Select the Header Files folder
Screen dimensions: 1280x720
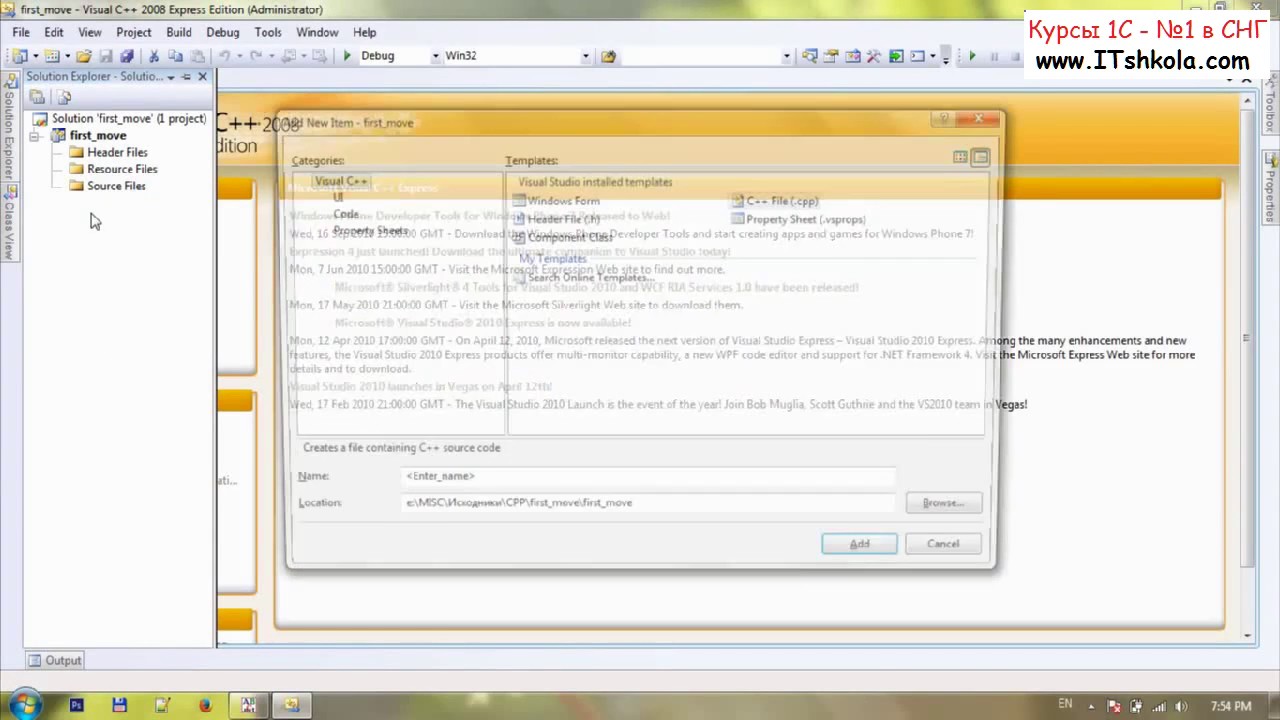tap(109, 152)
